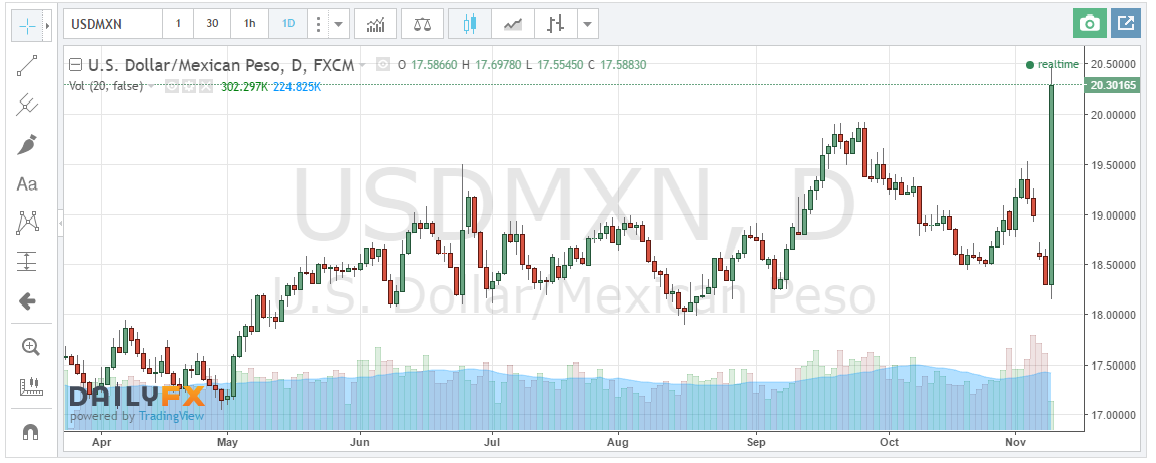The width and height of the screenshot is (1156, 463).
Task: Click the realtime status indicator
Action: point(1052,65)
